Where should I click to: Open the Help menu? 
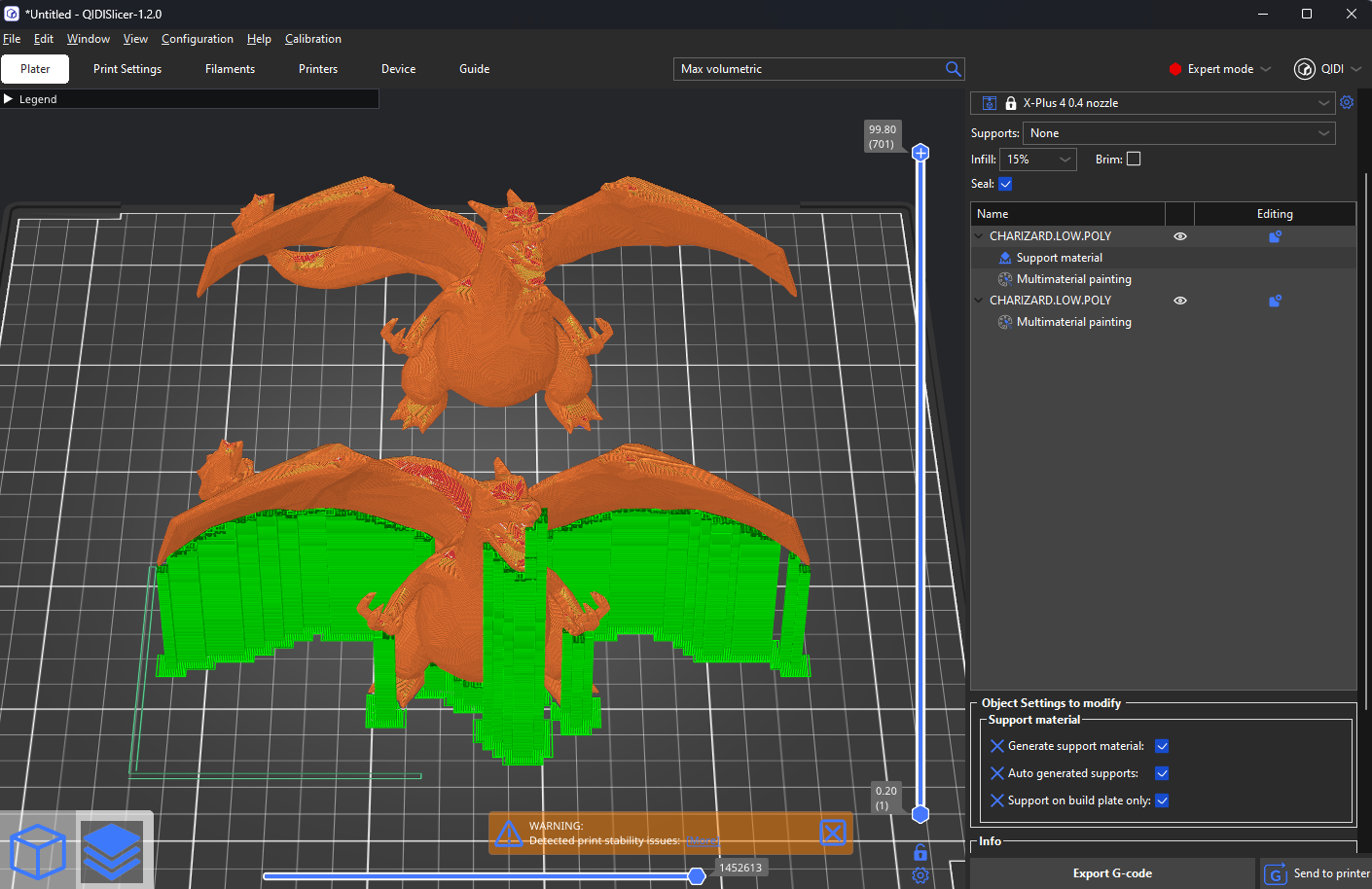pyautogui.click(x=259, y=39)
